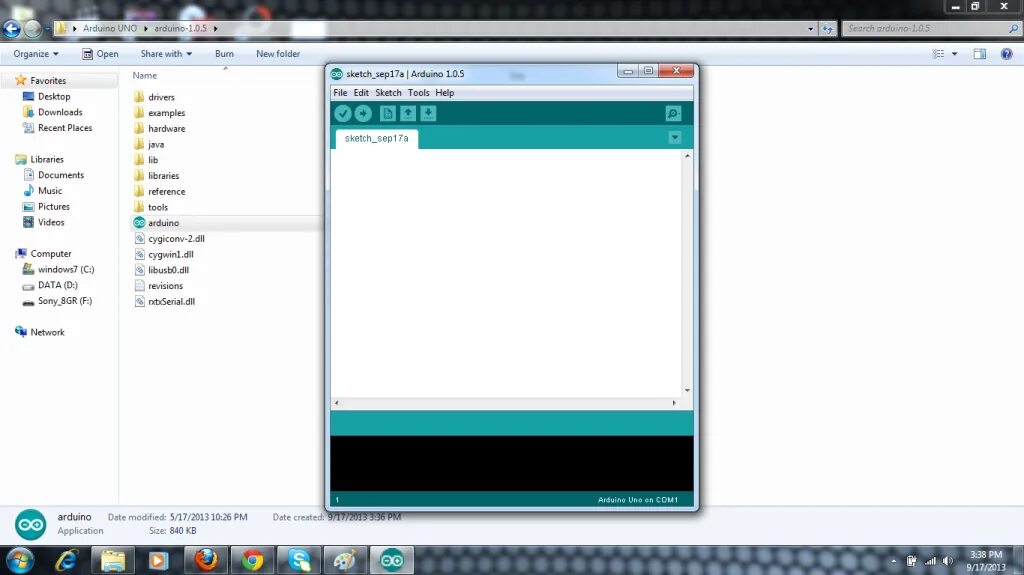The width and height of the screenshot is (1024, 575).
Task: Click the Windows Start orb
Action: (20, 561)
